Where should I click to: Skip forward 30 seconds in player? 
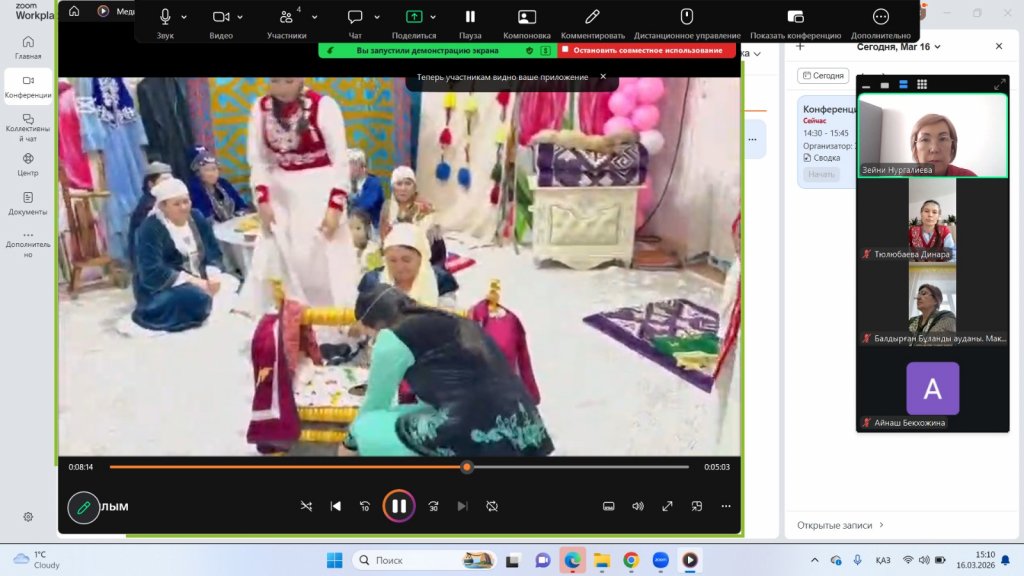click(433, 506)
